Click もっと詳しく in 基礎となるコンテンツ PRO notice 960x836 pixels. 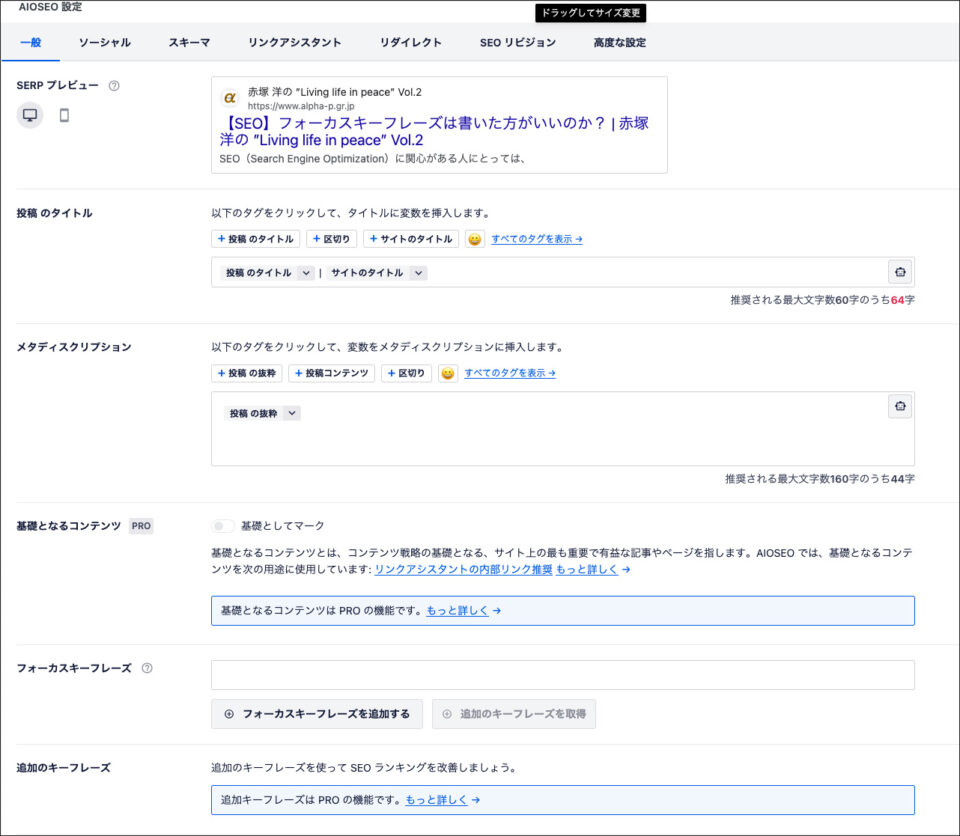(x=457, y=611)
